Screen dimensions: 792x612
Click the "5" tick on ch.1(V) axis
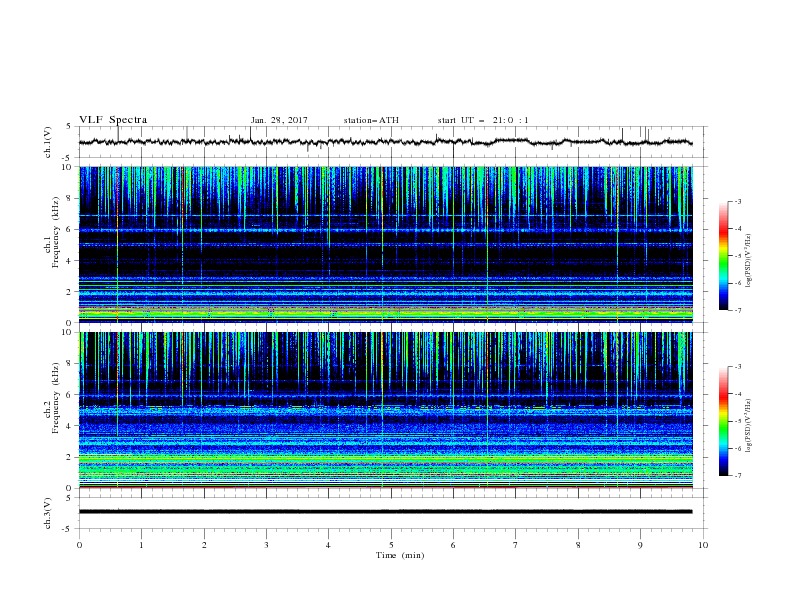click(69, 126)
